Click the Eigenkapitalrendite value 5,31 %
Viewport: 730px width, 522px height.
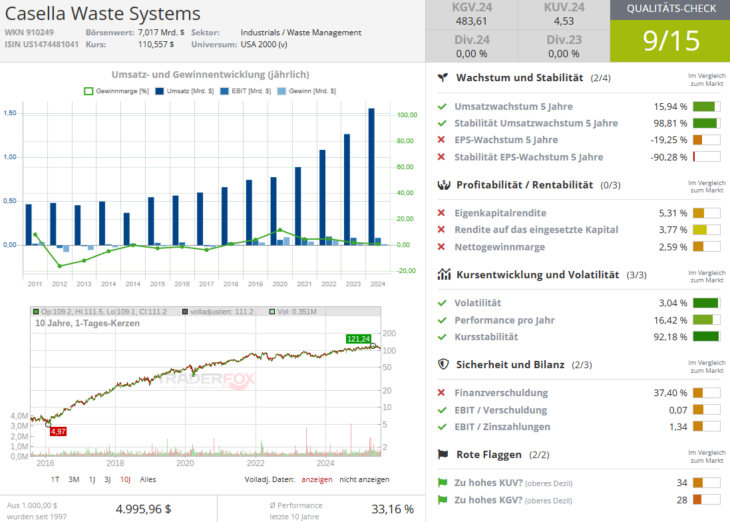(673, 213)
